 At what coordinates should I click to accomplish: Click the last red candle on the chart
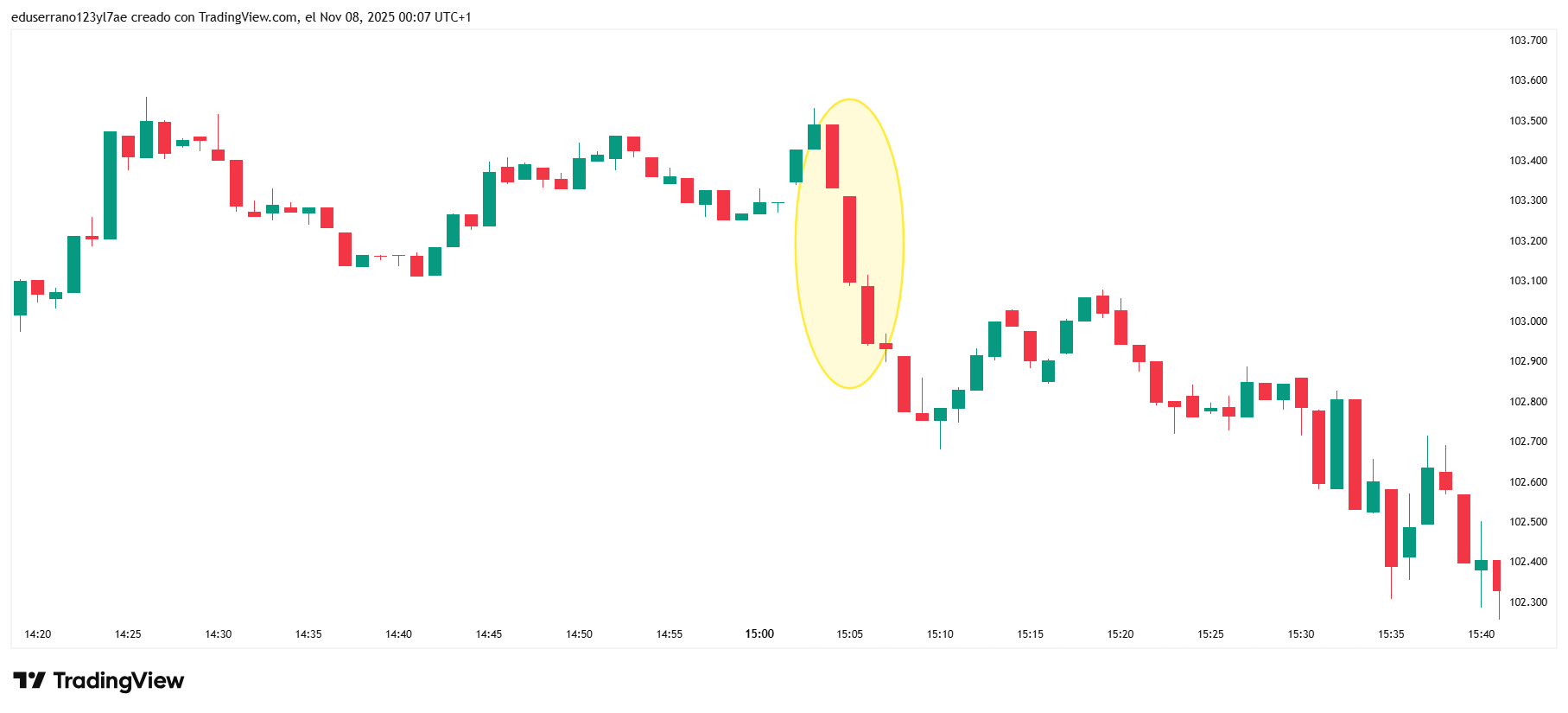(x=1497, y=576)
